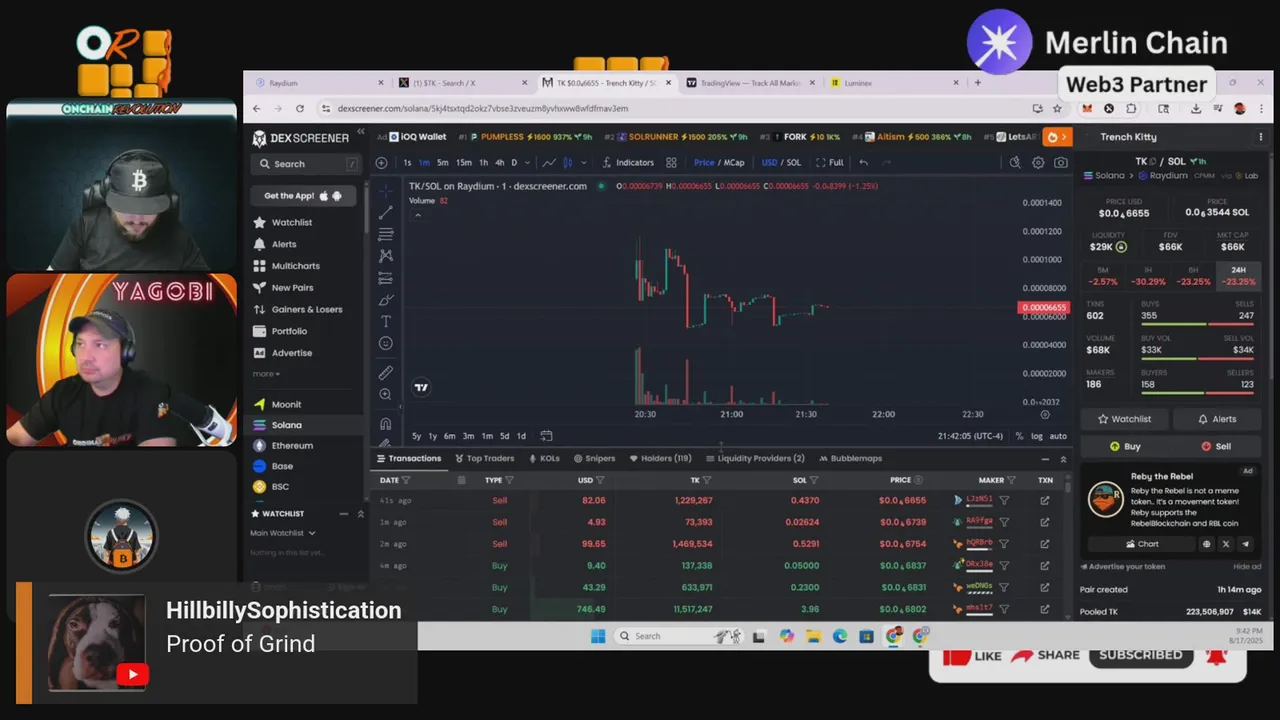1280x720 pixels.
Task: Click the Windows Start button in taskbar
Action: coord(598,636)
